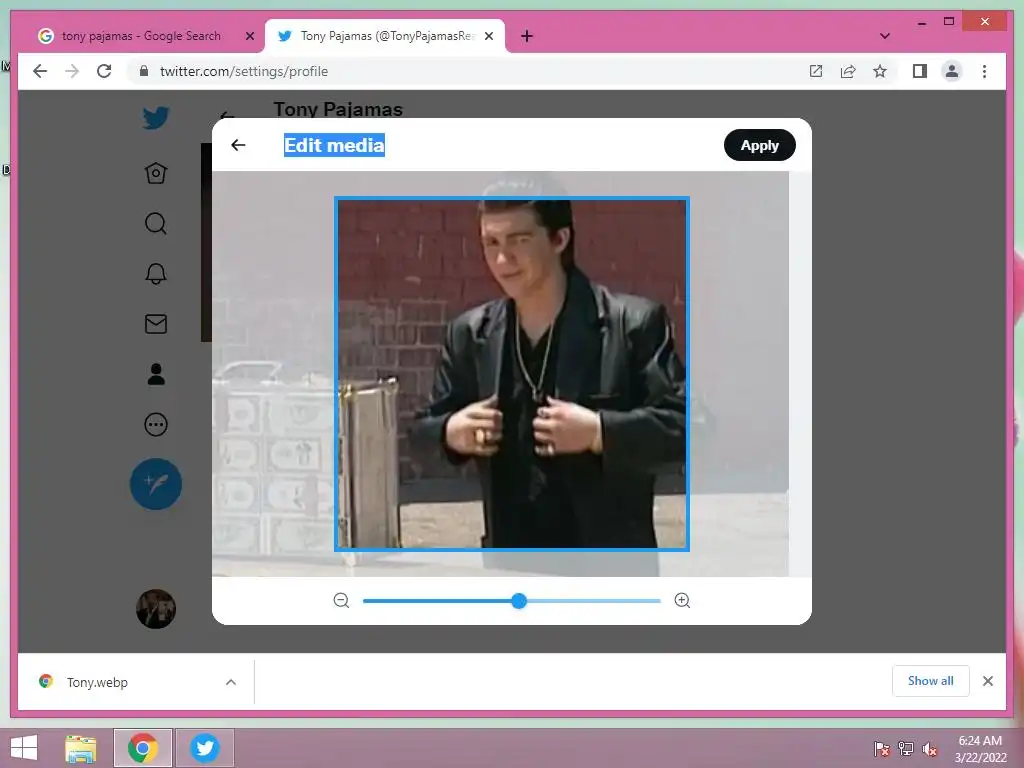Open Twitter home via bird logo

click(156, 118)
